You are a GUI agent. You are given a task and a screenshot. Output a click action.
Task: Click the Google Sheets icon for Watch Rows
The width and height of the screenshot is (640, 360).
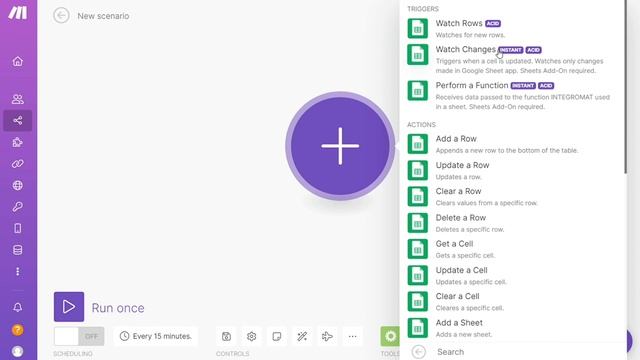click(418, 29)
